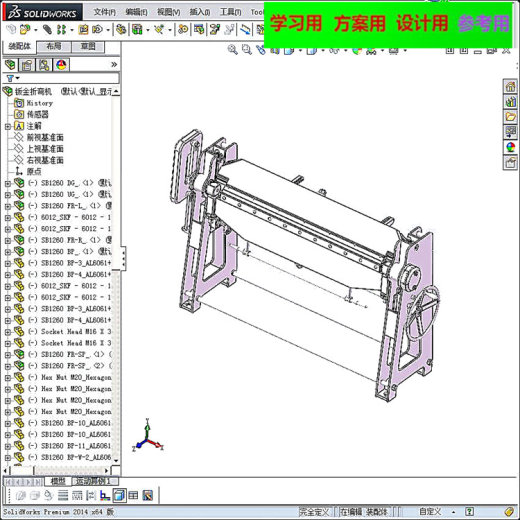Click the new motion study icon

(183, 29)
